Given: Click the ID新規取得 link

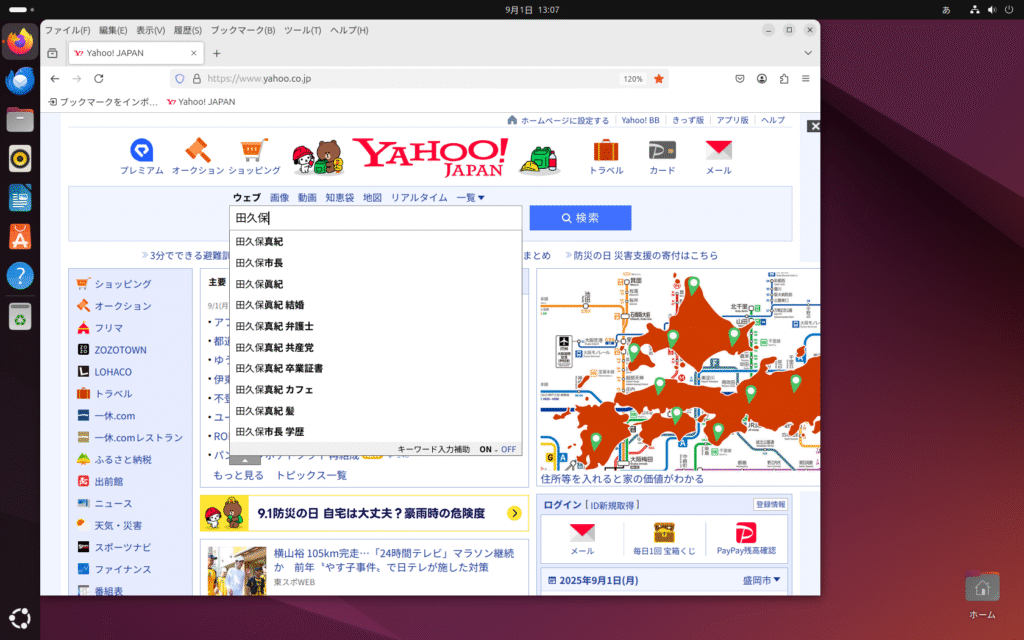Looking at the screenshot, I should [612, 505].
